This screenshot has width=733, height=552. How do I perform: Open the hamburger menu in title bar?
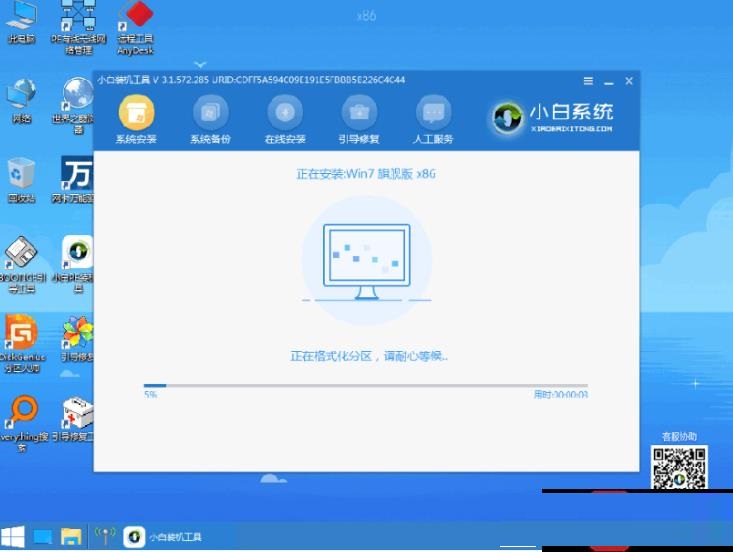pyautogui.click(x=588, y=81)
